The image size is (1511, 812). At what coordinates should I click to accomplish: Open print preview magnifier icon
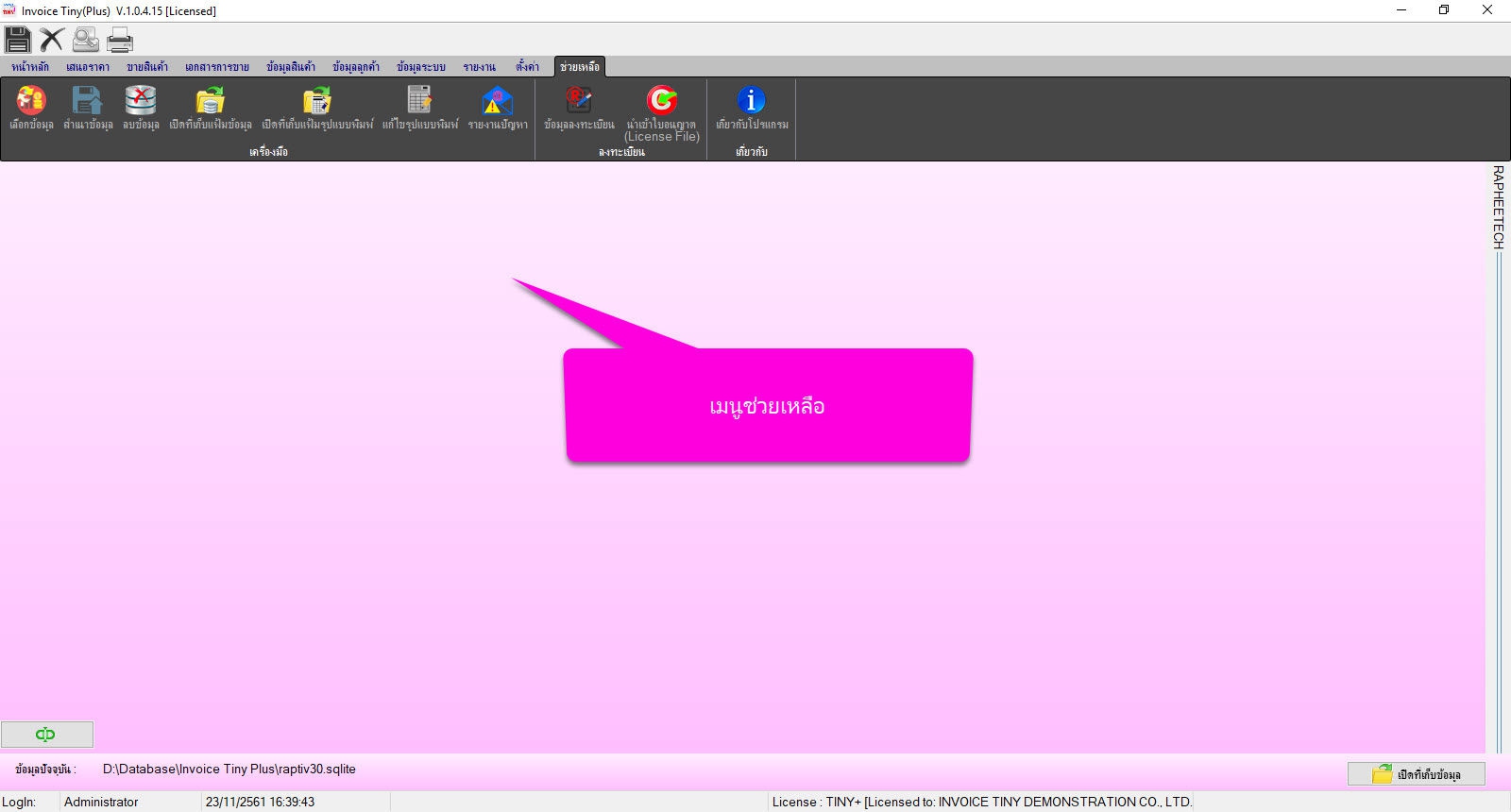[x=86, y=40]
